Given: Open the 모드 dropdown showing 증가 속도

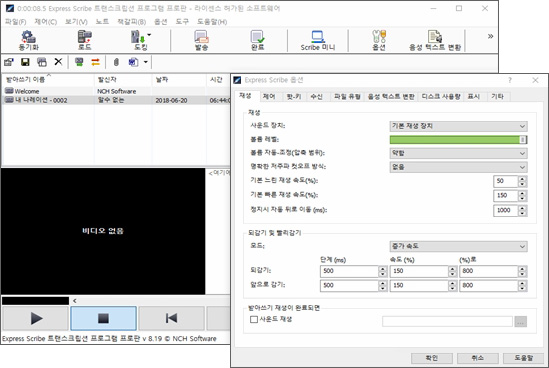Looking at the screenshot, I should pos(458,247).
